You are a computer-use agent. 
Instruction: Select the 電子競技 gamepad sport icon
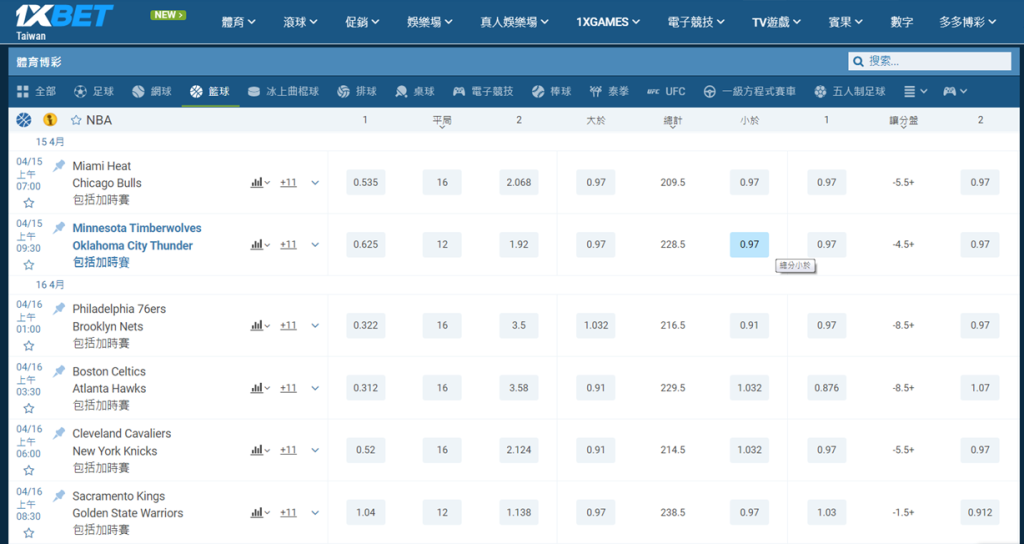459,91
